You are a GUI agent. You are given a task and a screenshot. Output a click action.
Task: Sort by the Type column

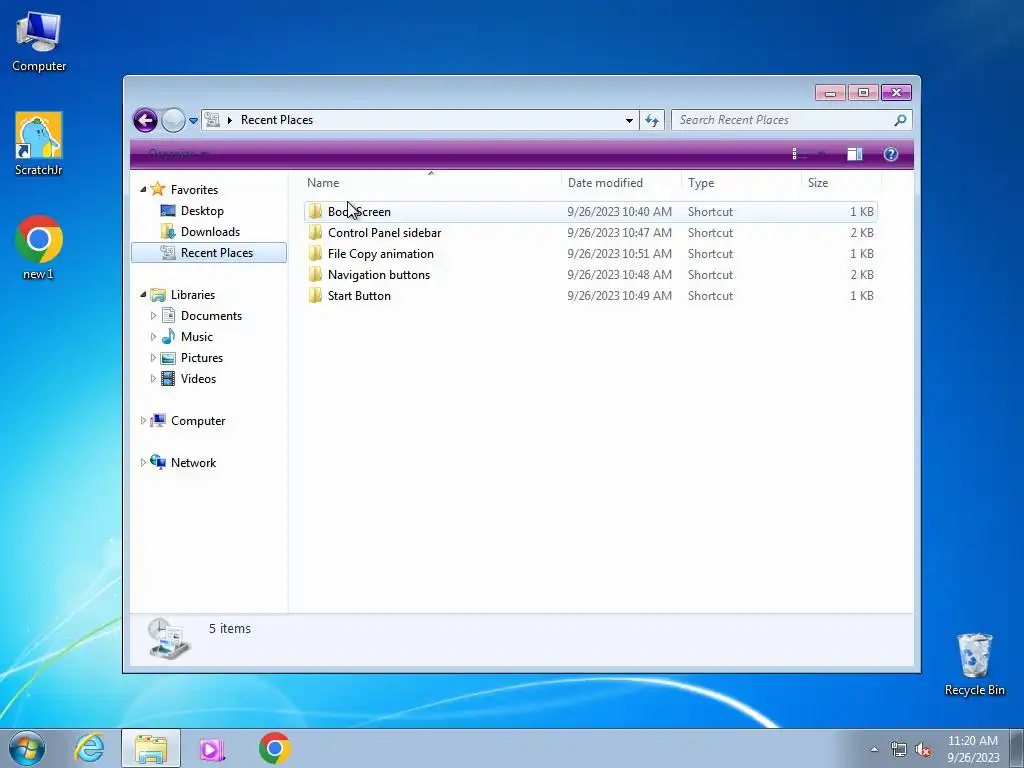(741, 183)
